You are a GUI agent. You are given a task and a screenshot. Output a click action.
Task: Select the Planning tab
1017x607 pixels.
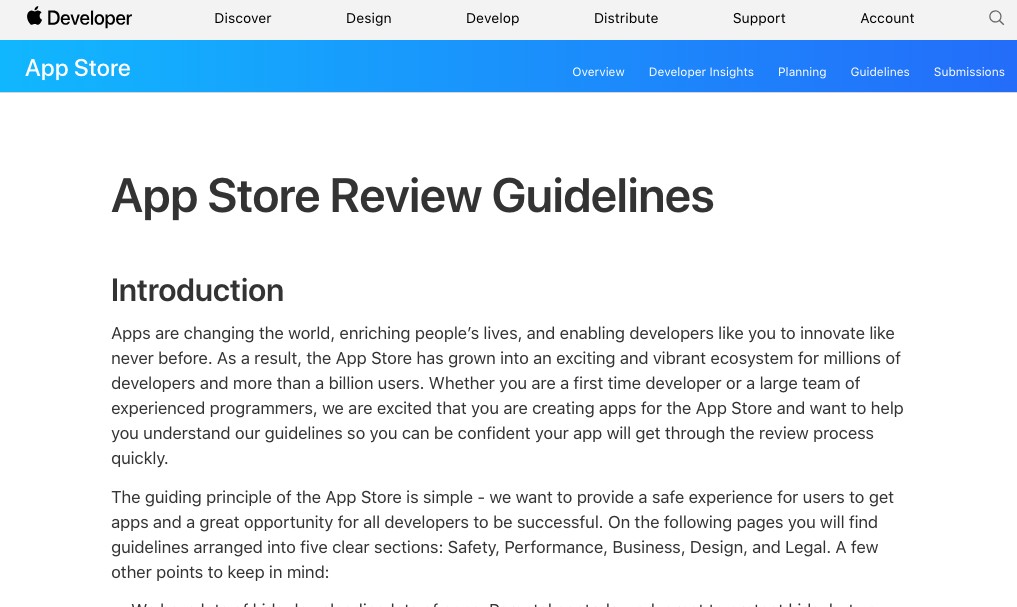802,72
